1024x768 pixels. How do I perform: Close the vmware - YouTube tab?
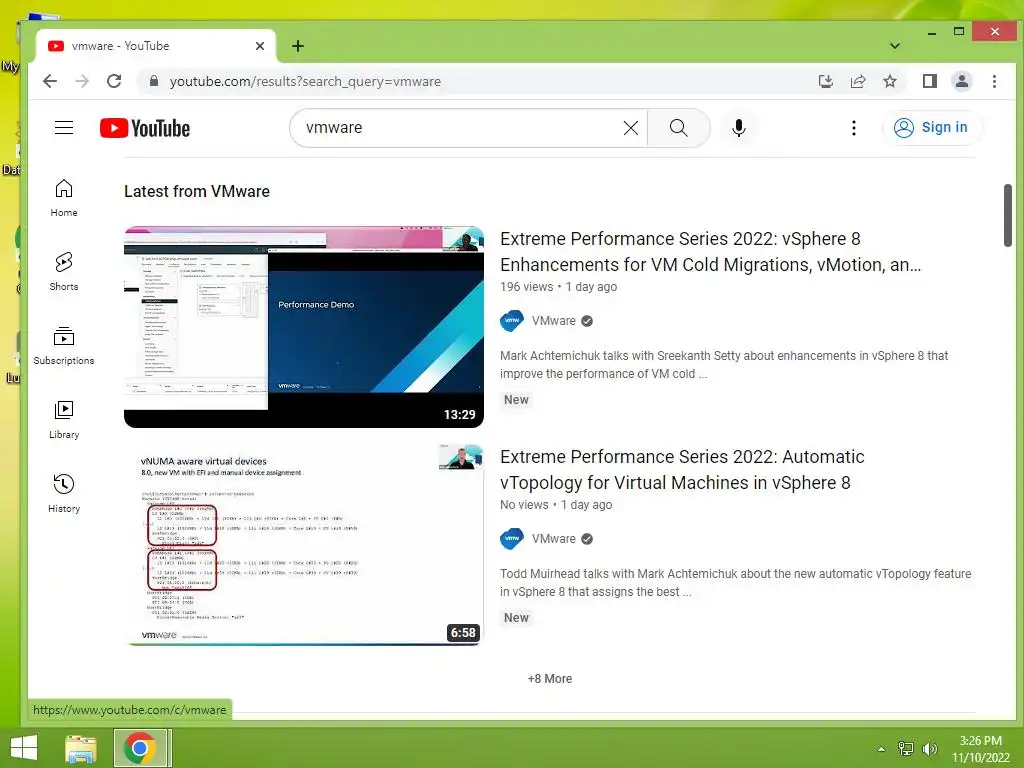click(260, 46)
